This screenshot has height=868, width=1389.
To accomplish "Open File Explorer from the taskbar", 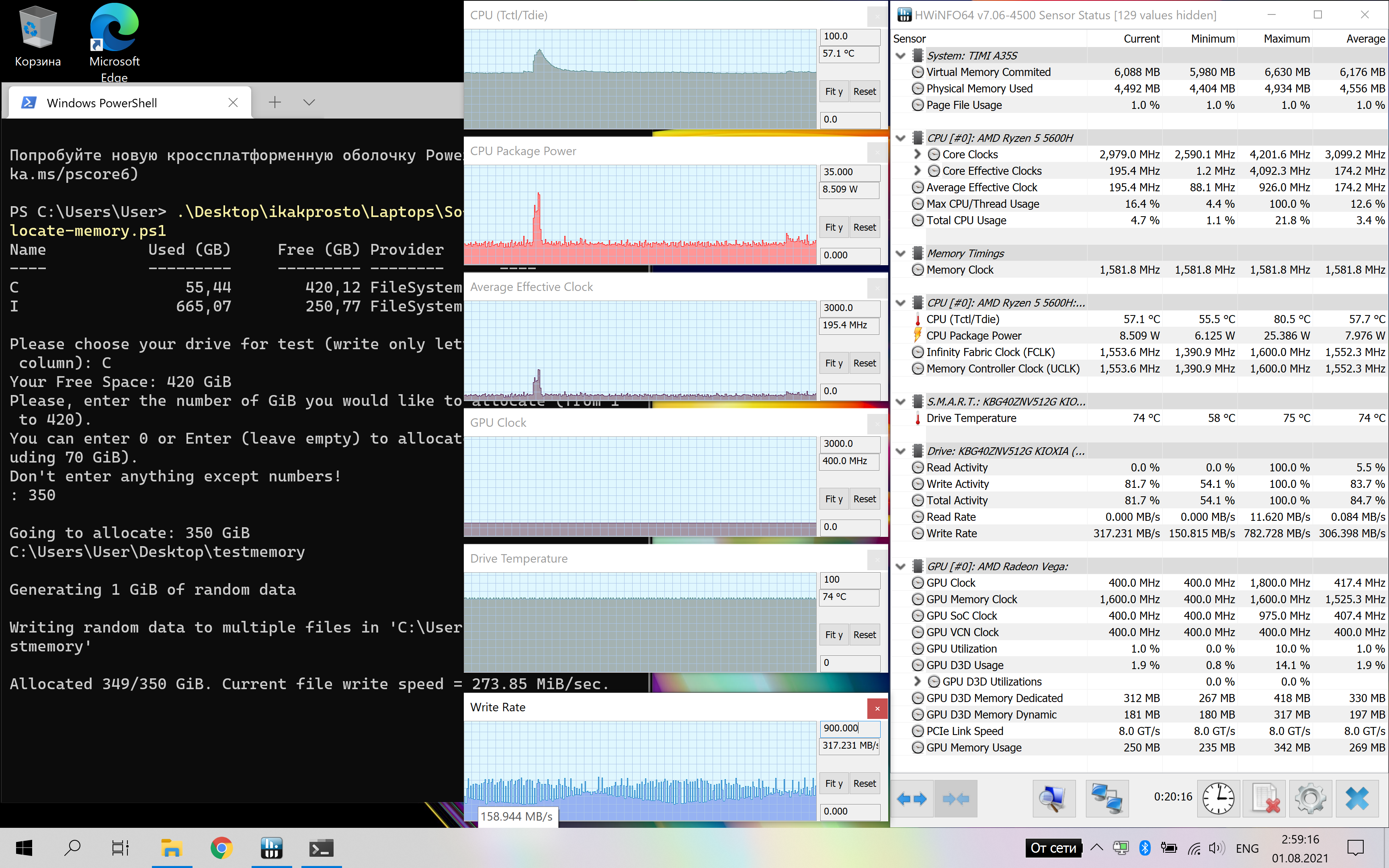I will [x=171, y=848].
